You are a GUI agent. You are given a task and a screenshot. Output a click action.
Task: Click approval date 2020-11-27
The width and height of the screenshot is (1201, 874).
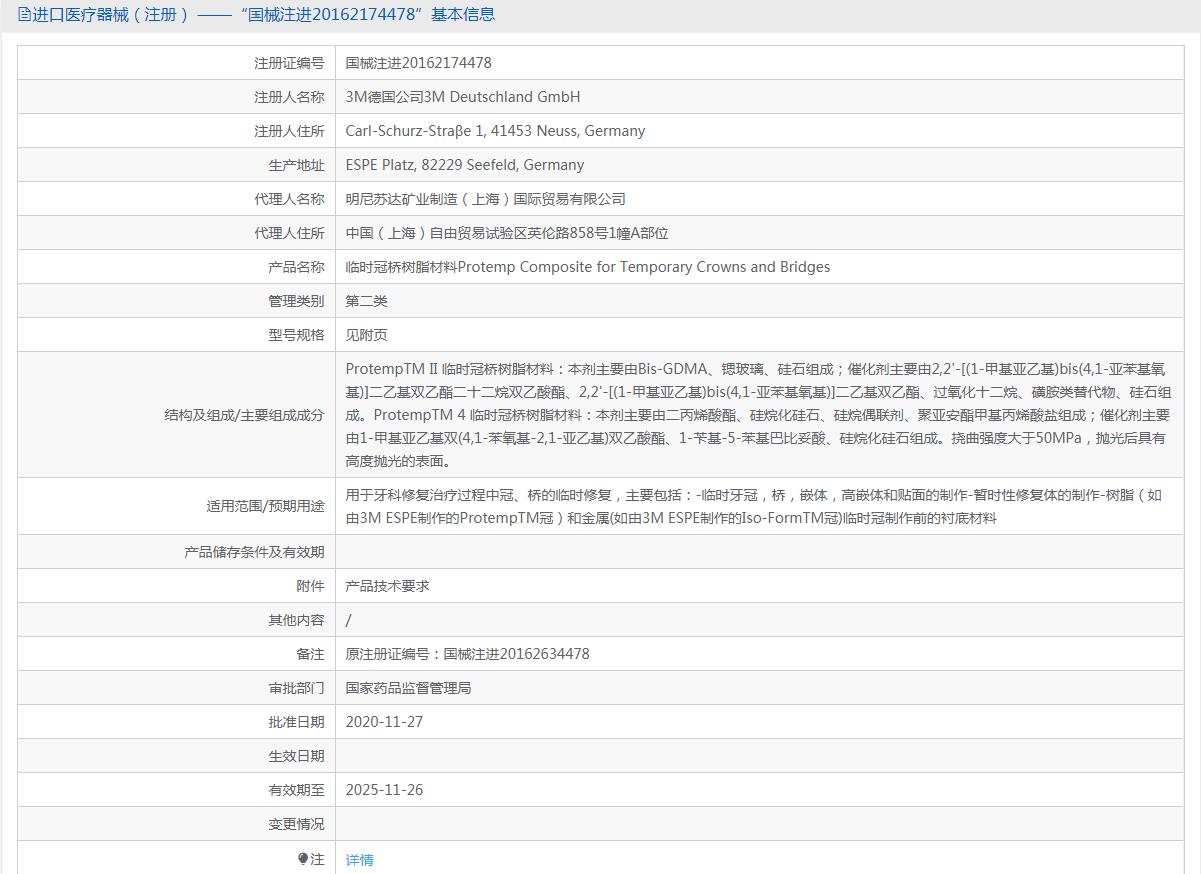(384, 722)
